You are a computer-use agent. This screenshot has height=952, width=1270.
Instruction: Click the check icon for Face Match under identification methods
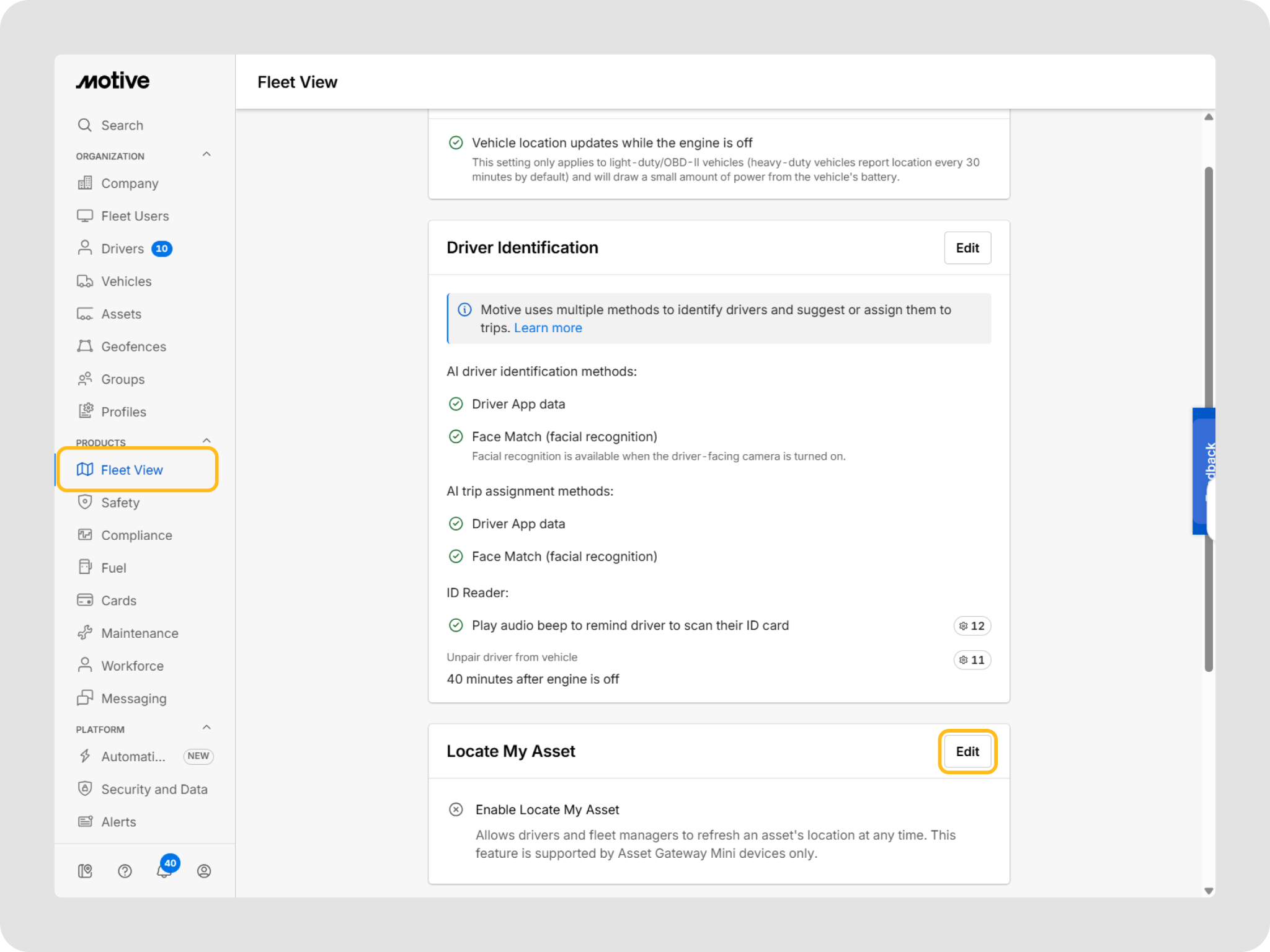(x=456, y=436)
